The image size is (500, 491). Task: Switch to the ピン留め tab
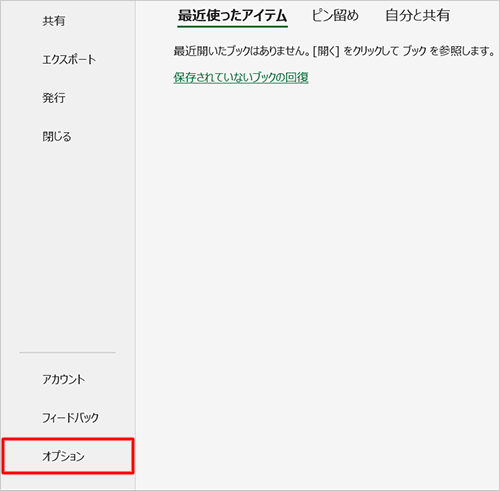coord(335,16)
